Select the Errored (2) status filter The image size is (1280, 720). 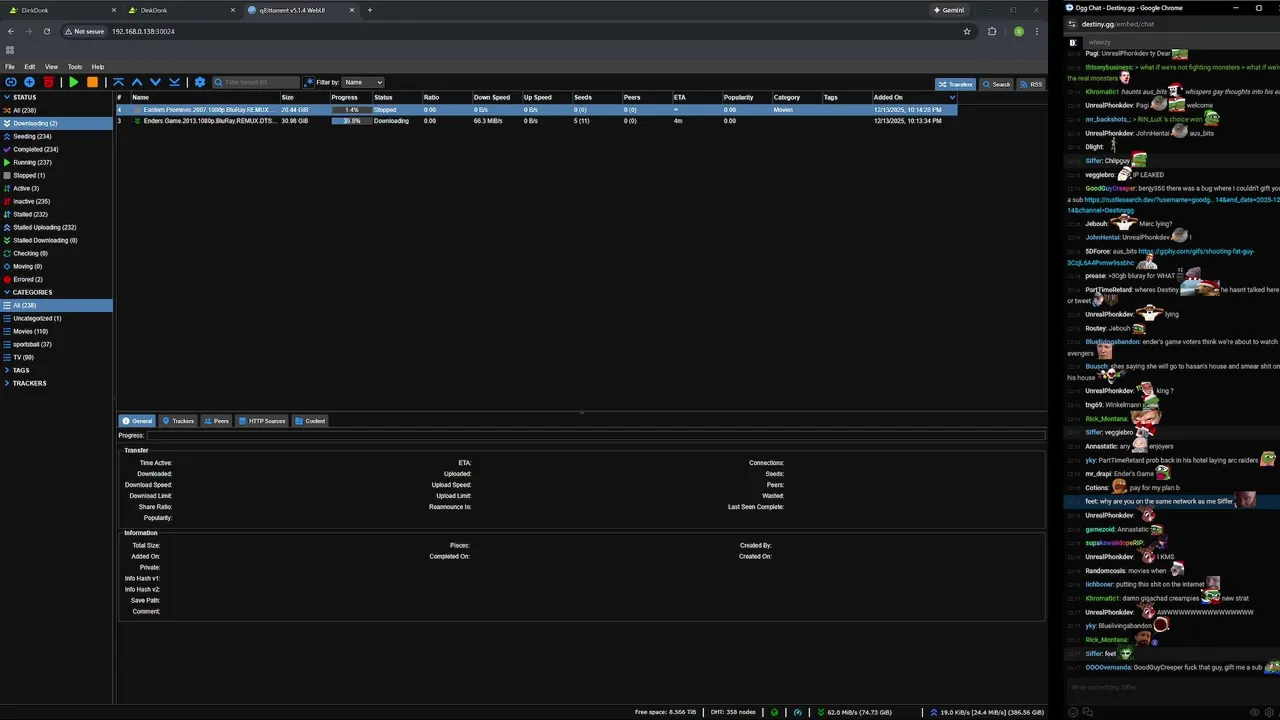pyautogui.click(x=56, y=279)
